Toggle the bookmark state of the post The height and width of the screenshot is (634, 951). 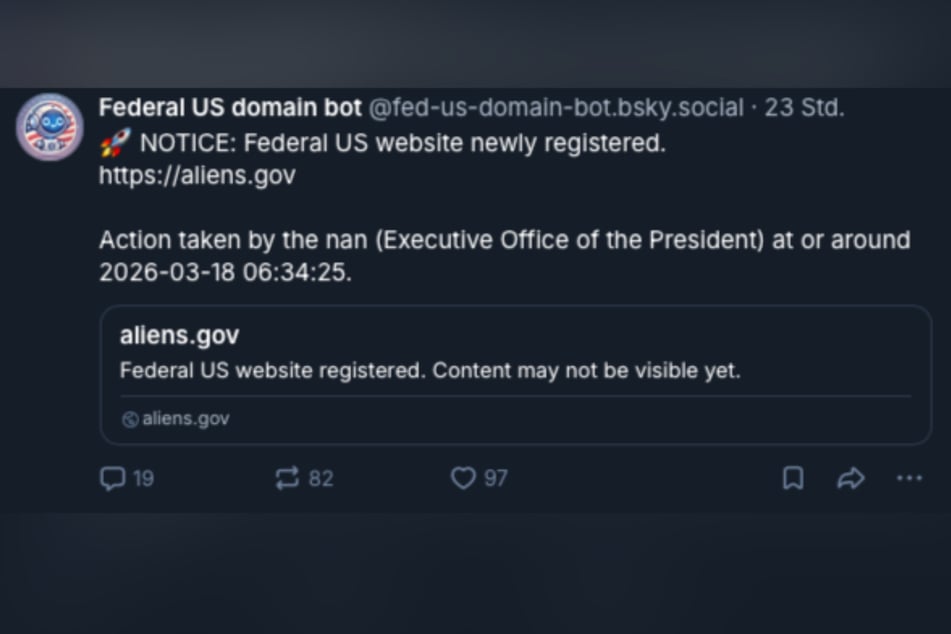click(x=793, y=478)
